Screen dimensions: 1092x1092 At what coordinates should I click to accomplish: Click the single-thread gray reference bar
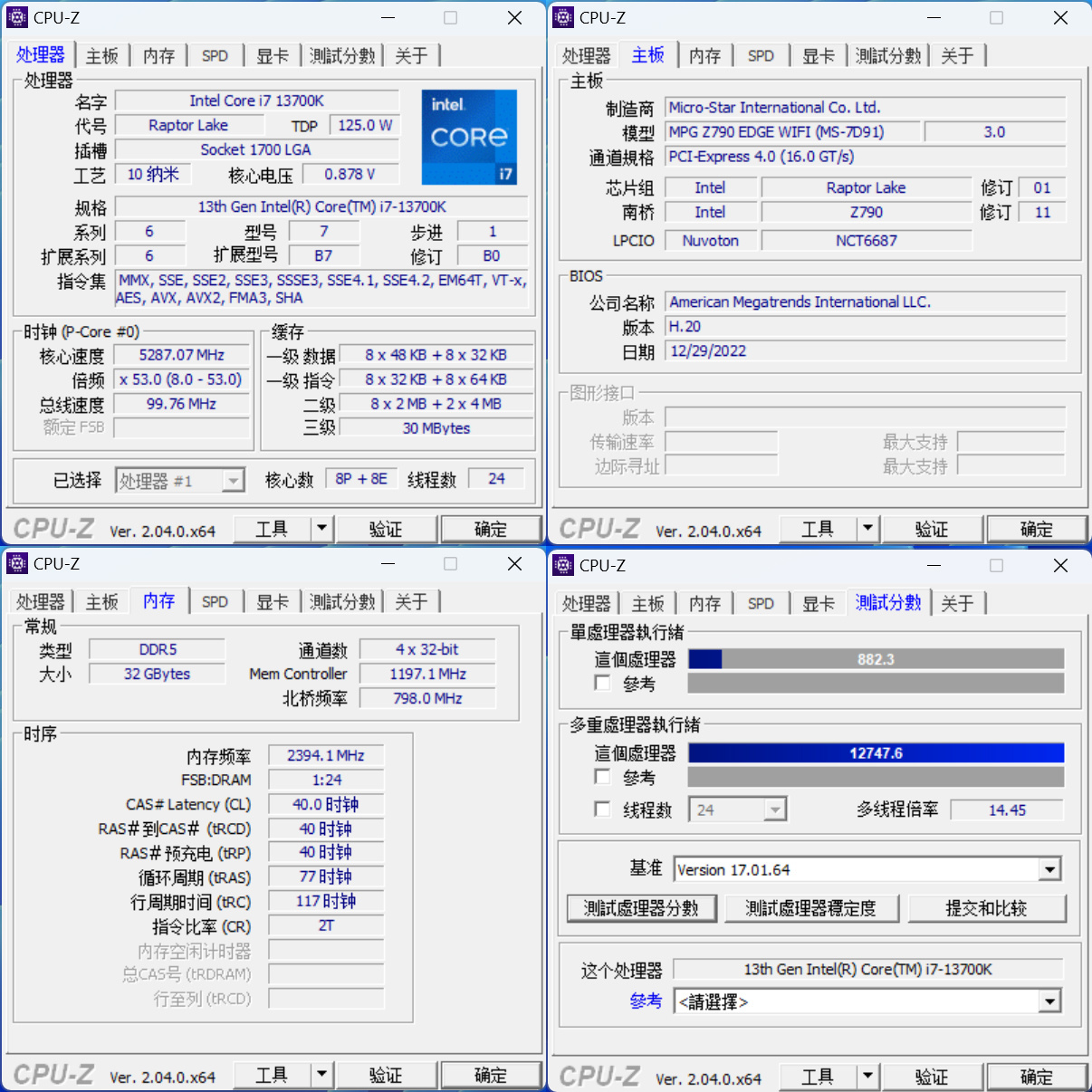point(876,683)
